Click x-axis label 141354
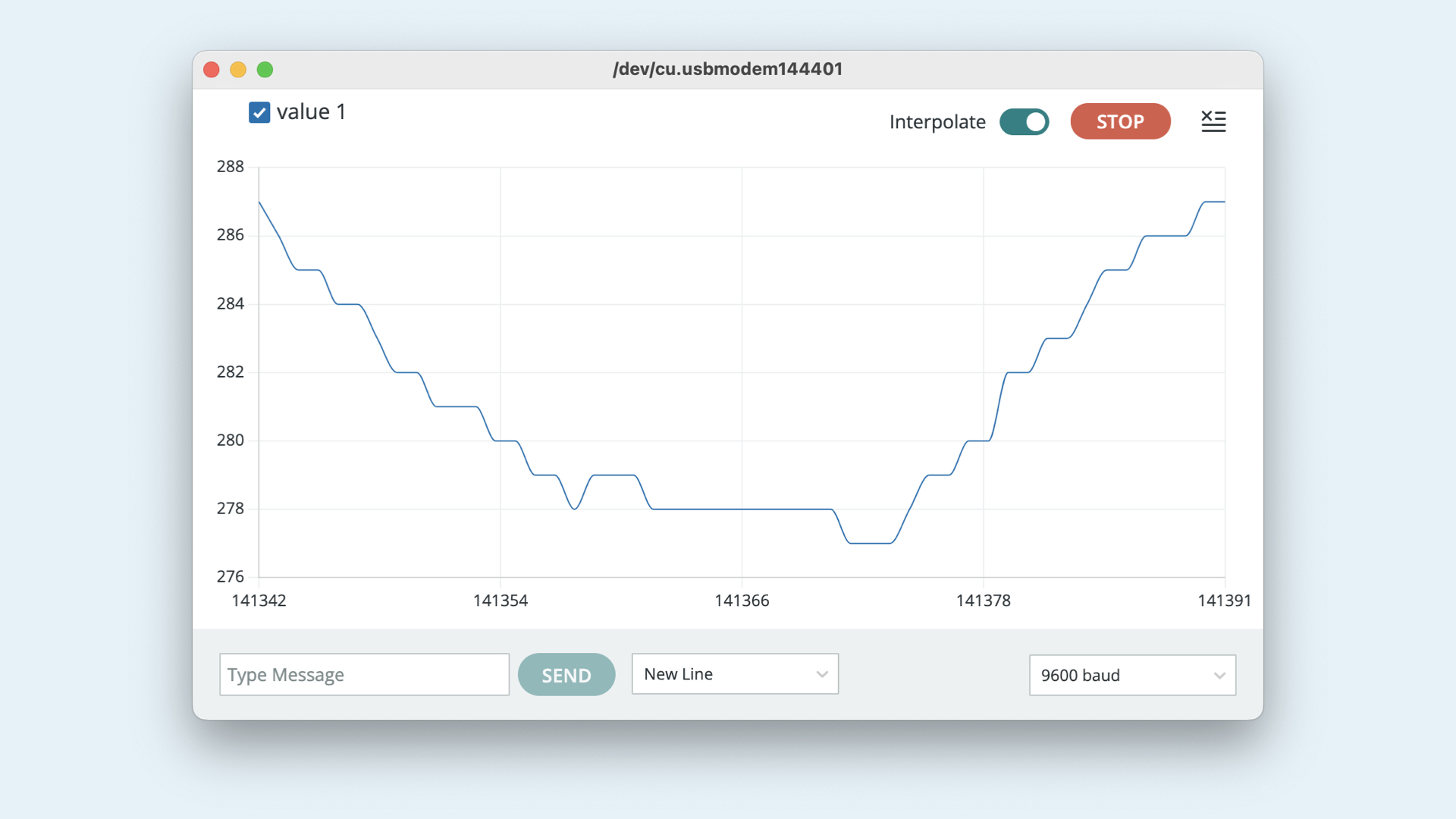 pos(500,601)
